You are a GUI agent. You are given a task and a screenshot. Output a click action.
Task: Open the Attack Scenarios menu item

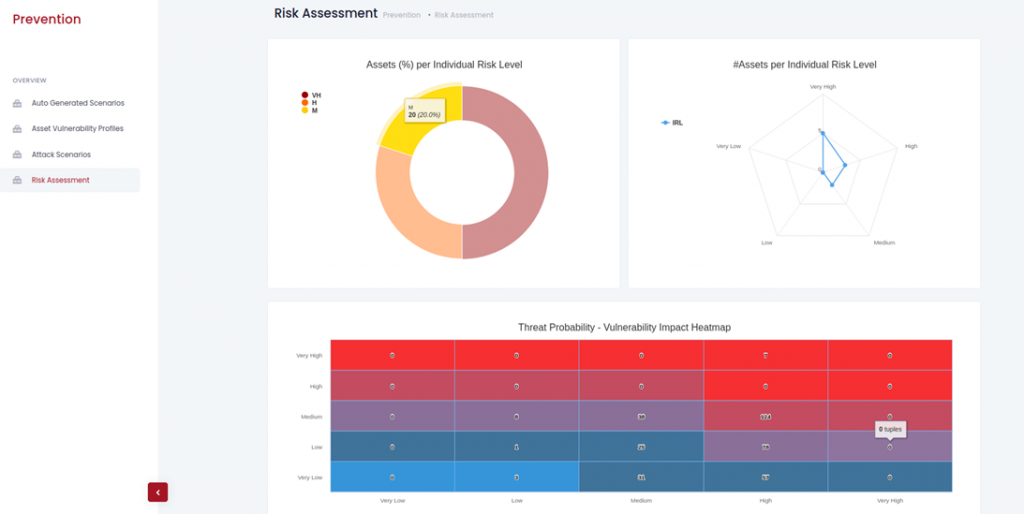point(61,155)
